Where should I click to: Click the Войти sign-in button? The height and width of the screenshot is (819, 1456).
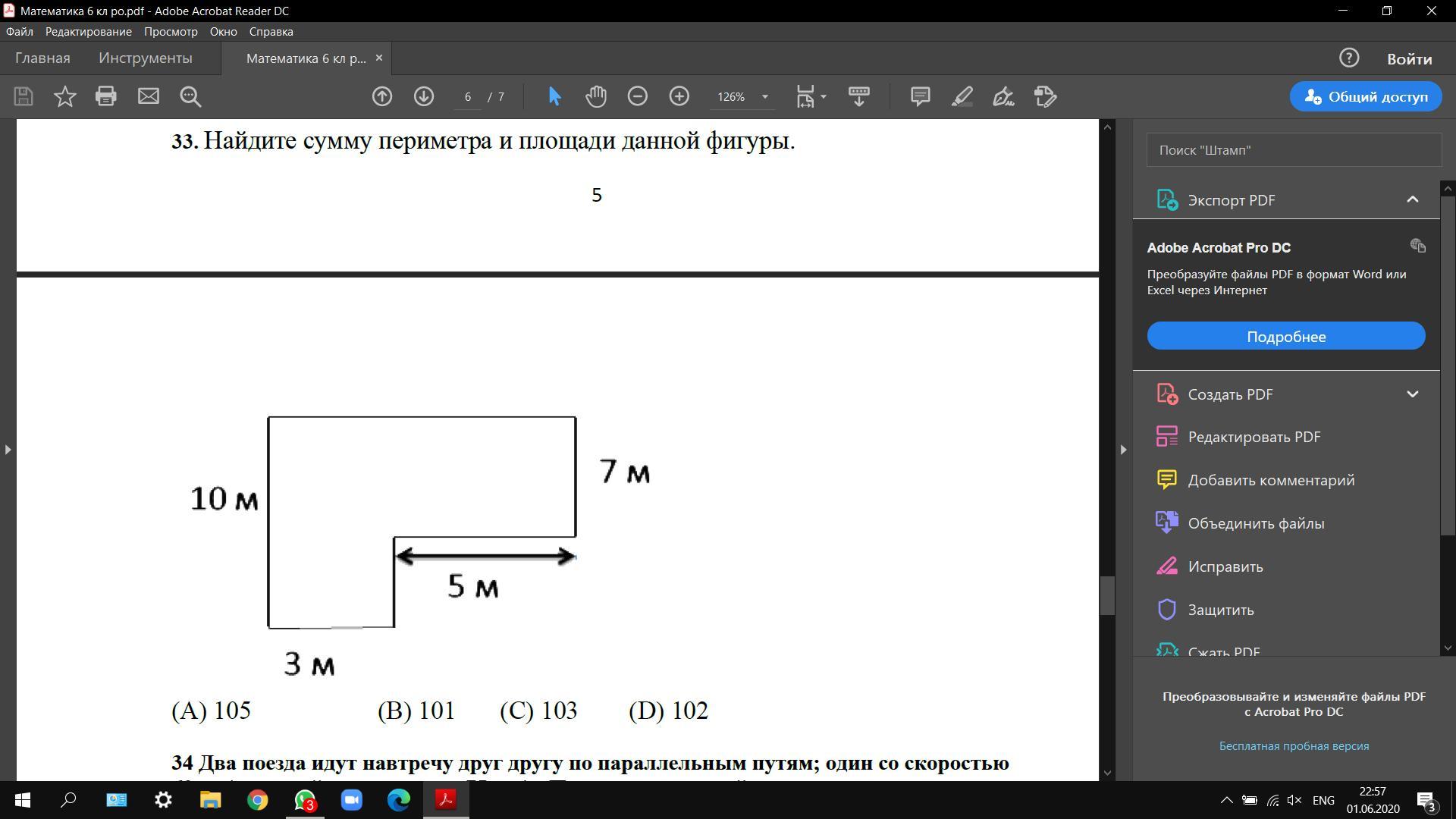1410,58
